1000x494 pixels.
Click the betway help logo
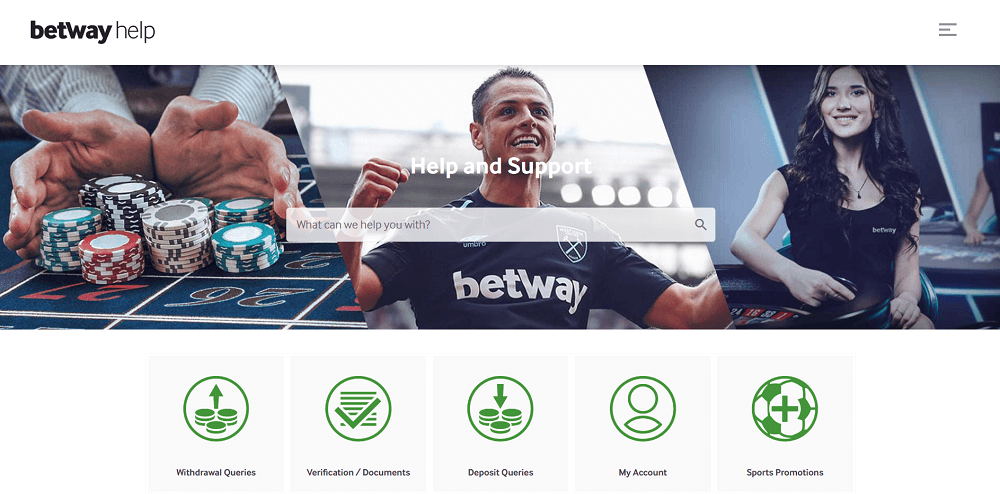tap(93, 31)
